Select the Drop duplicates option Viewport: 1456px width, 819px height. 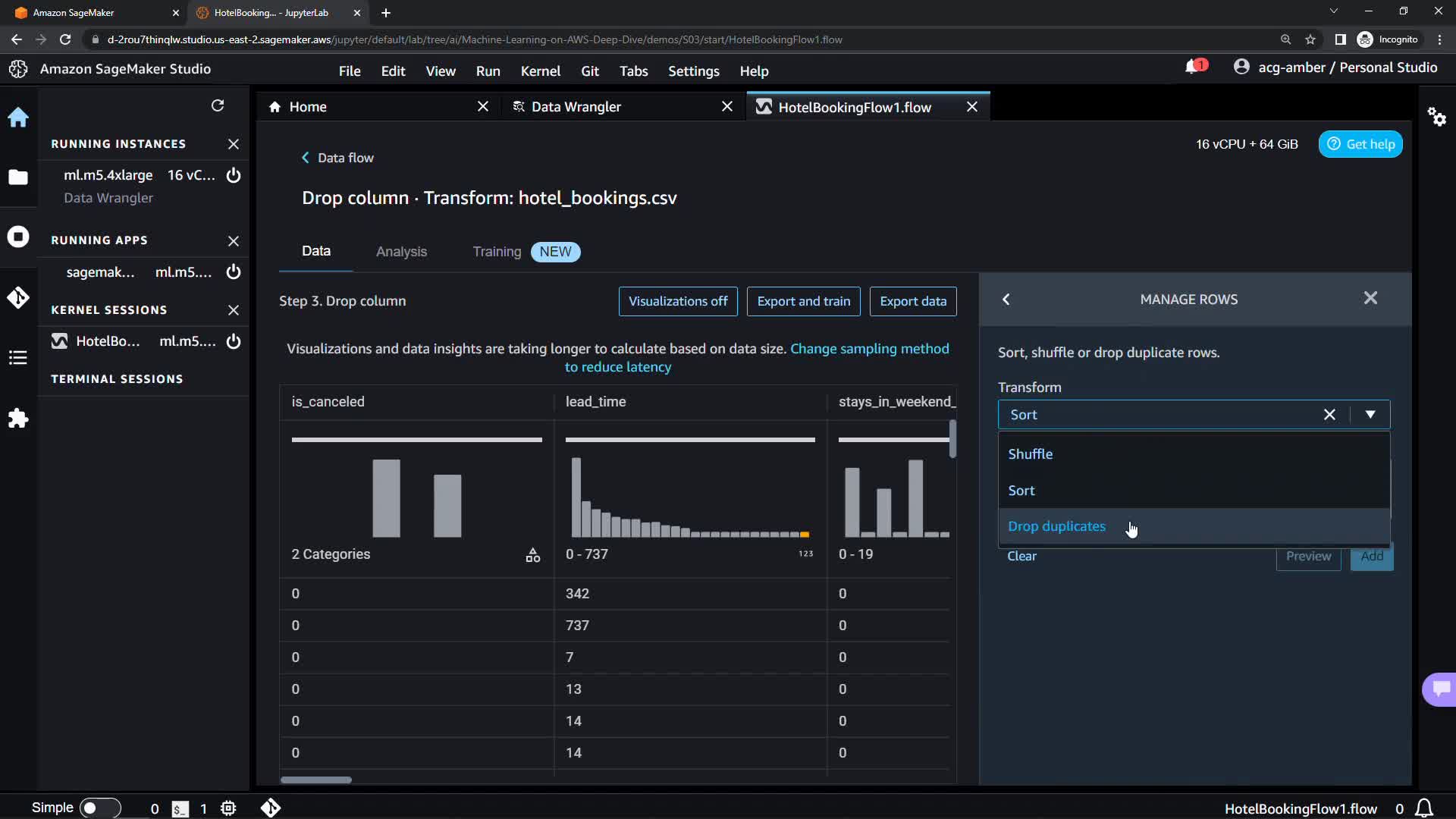(1056, 526)
